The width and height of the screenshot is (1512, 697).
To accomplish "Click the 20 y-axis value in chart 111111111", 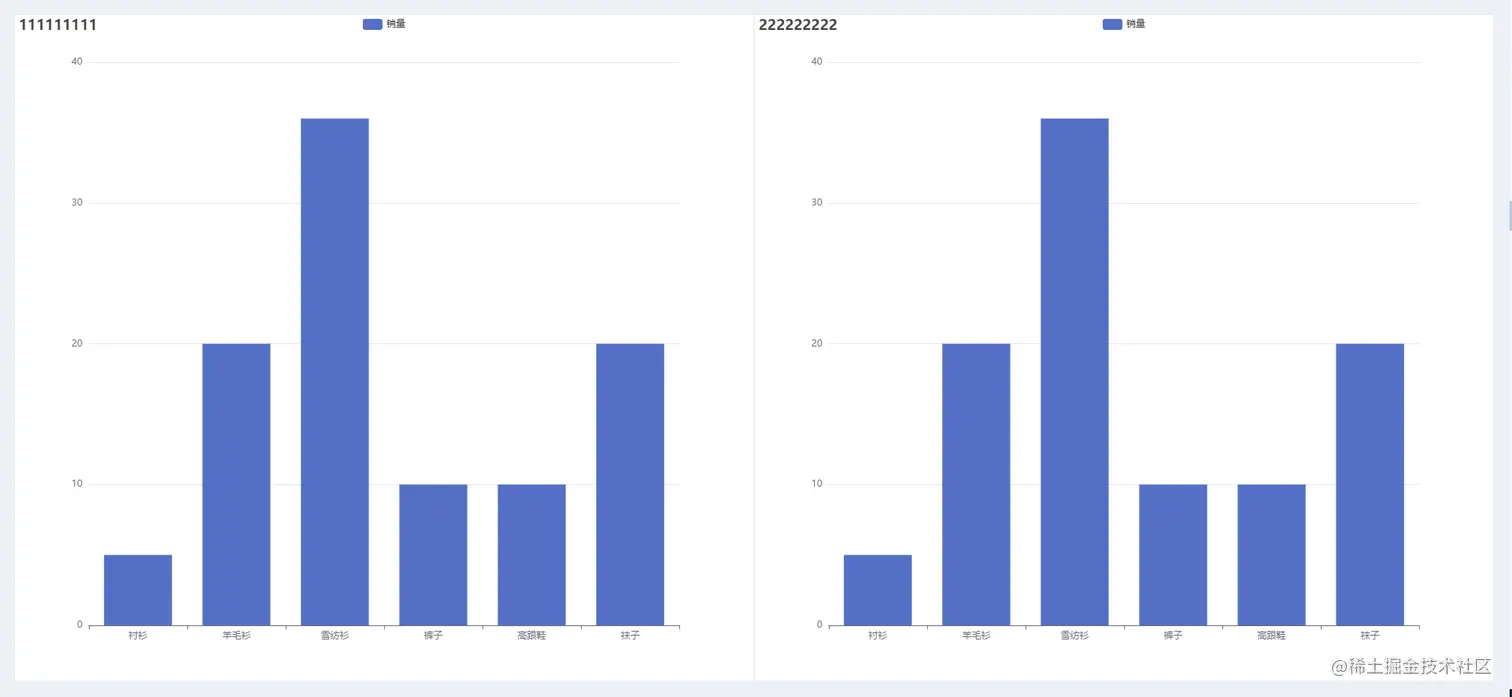I will (77, 344).
